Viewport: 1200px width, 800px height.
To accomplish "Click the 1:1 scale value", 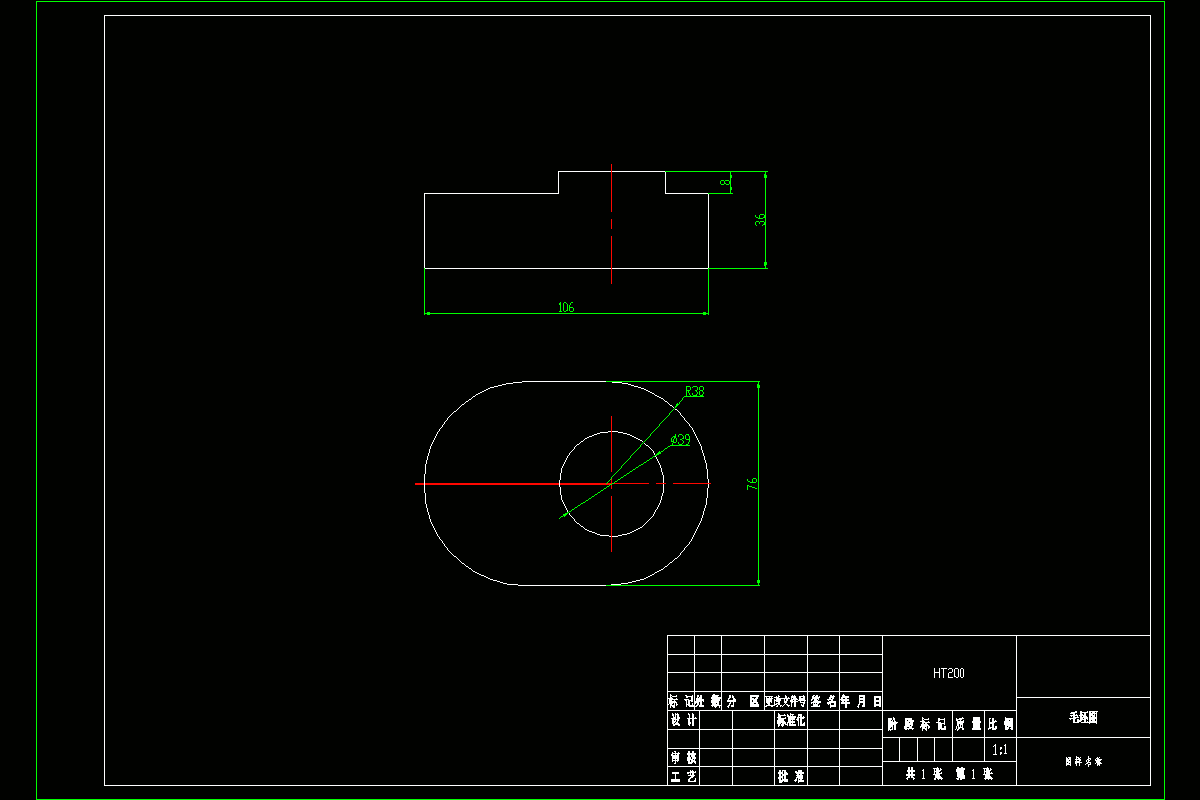I will click(999, 749).
